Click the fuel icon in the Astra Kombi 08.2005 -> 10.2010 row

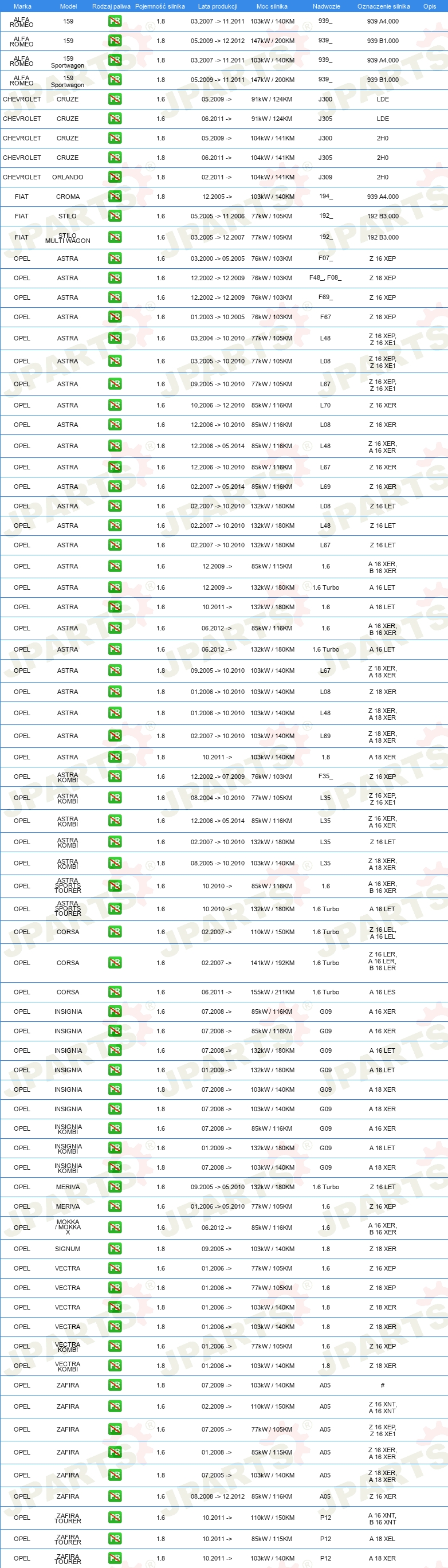pos(115,863)
